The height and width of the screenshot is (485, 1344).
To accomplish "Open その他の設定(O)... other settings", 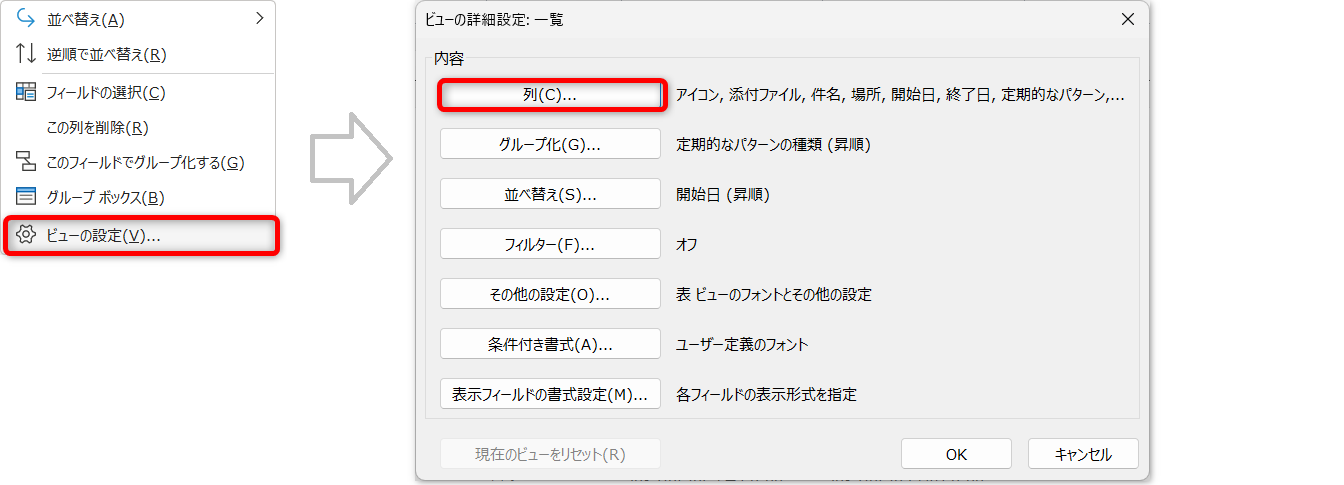I will coord(550,294).
